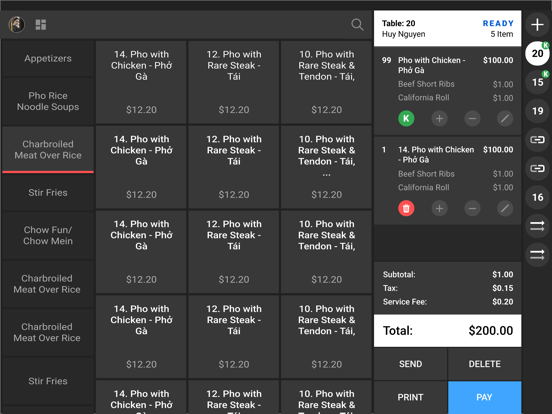The height and width of the screenshot is (414, 552).
Task: Open the user profile avatar
Action: point(17,25)
